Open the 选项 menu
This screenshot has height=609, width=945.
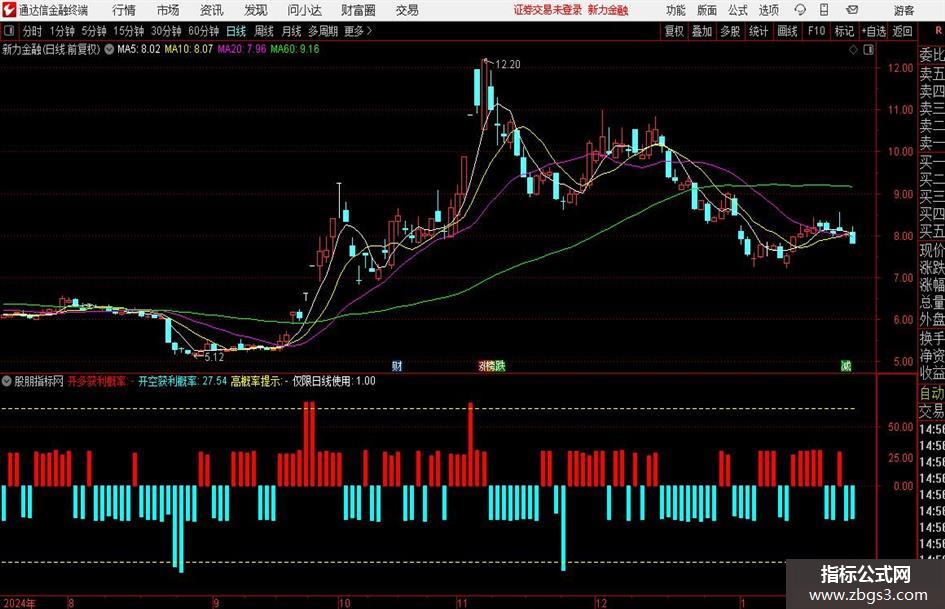click(768, 10)
